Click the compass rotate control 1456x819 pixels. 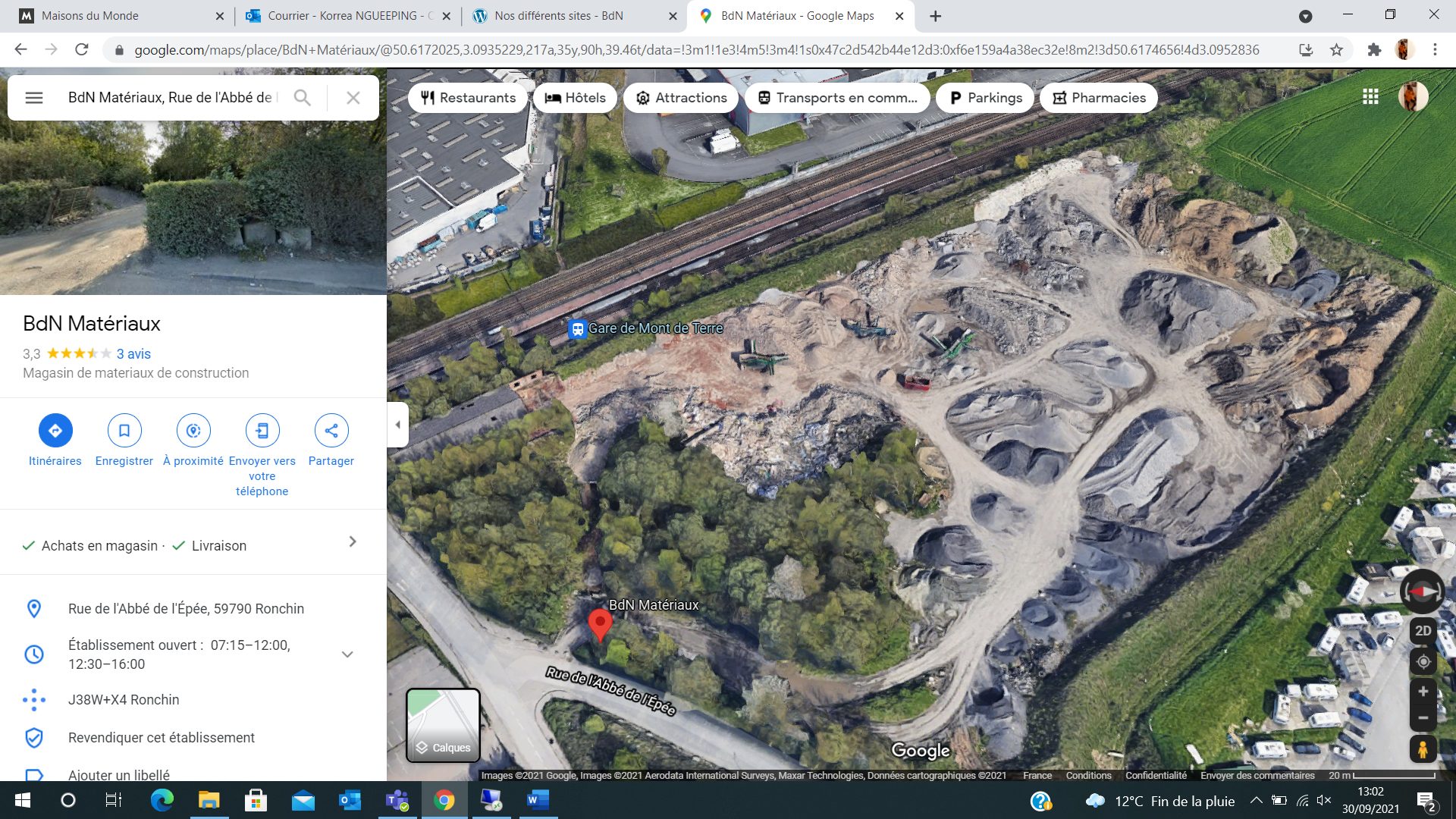(x=1423, y=591)
